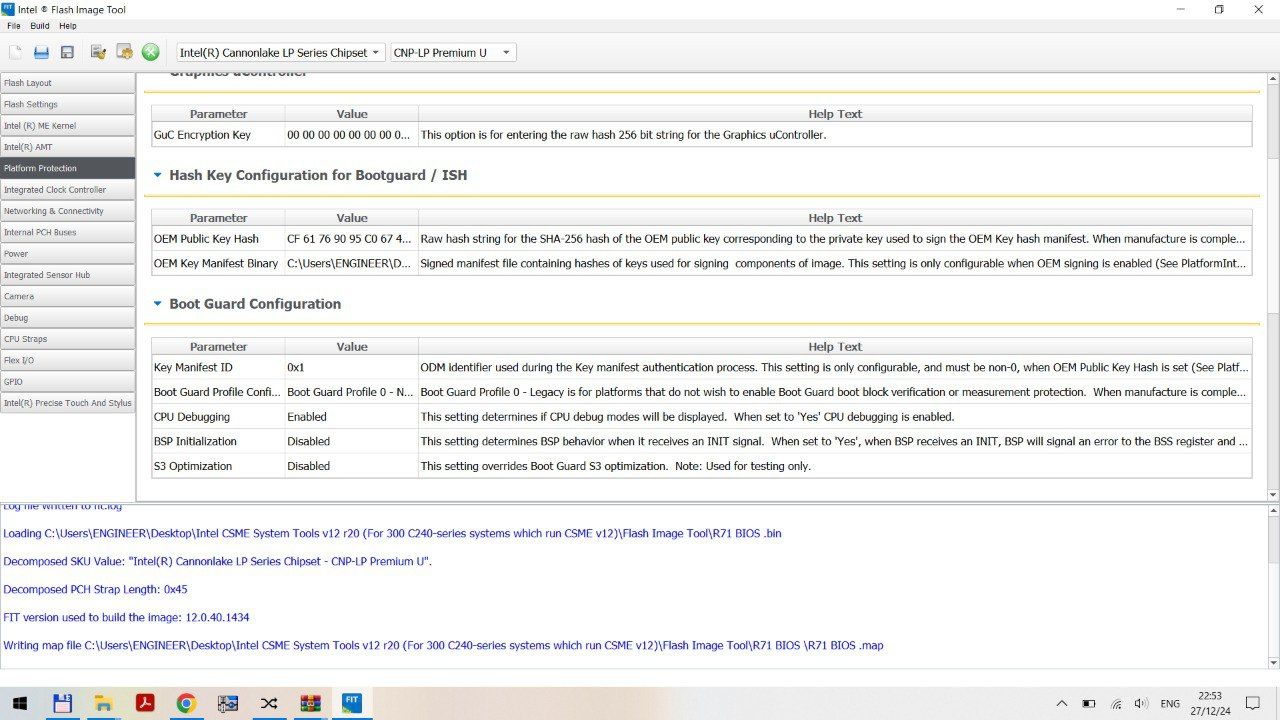Change the CPU Debugging Enabled value
Image resolution: width=1280 pixels, height=720 pixels.
click(x=351, y=417)
